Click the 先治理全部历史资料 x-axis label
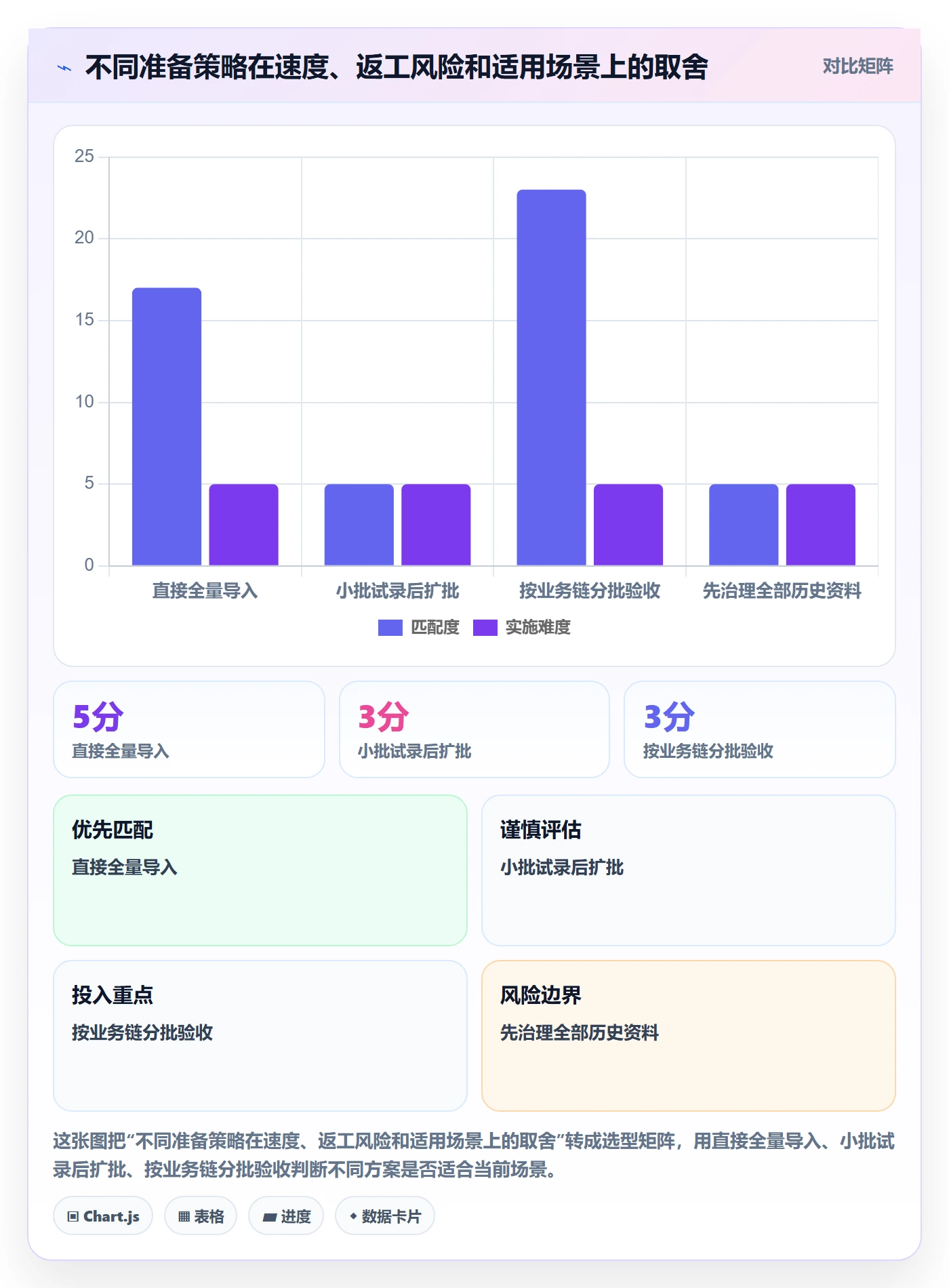Image resolution: width=949 pixels, height=1288 pixels. 782,591
